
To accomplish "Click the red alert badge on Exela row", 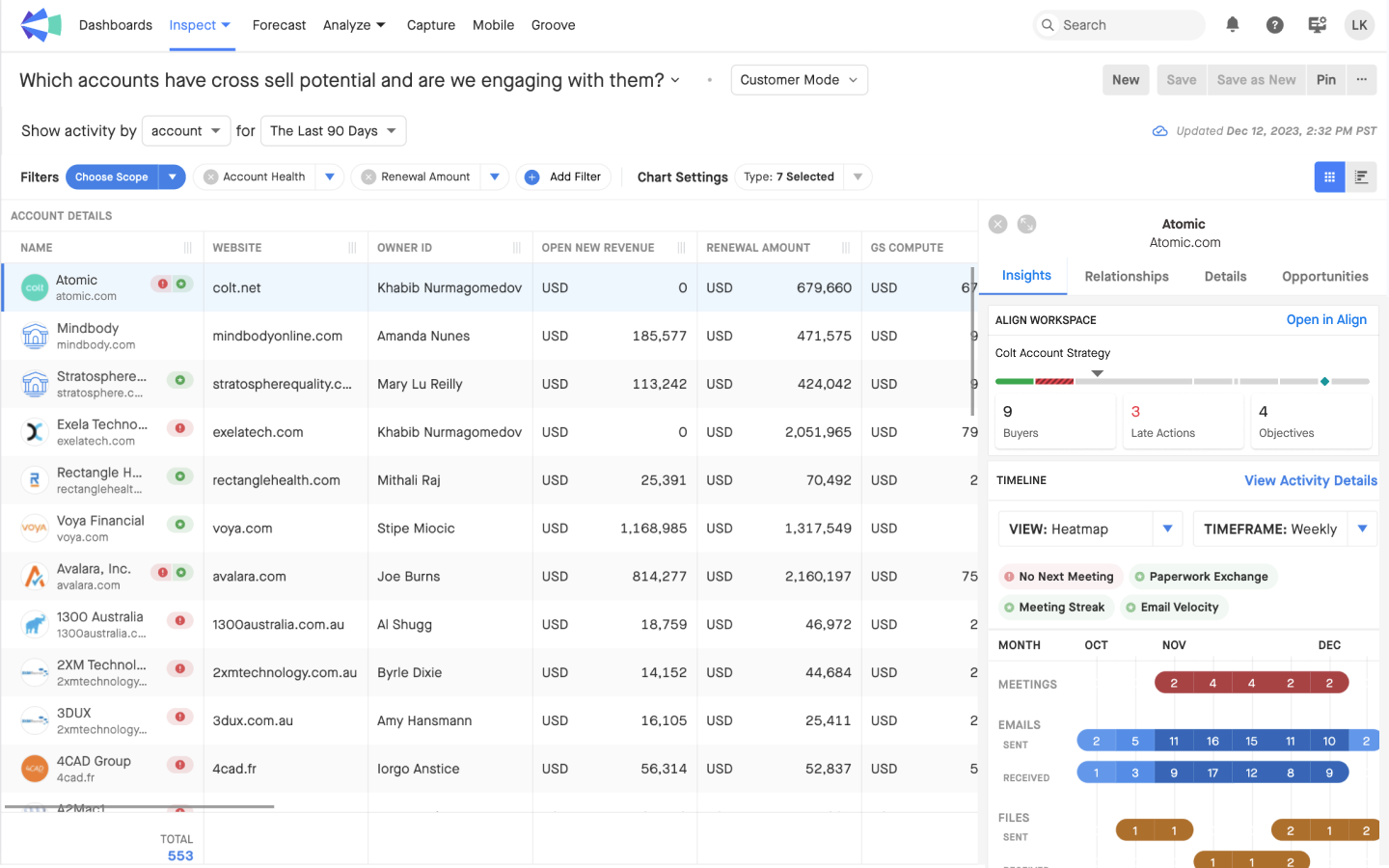I will [180, 428].
